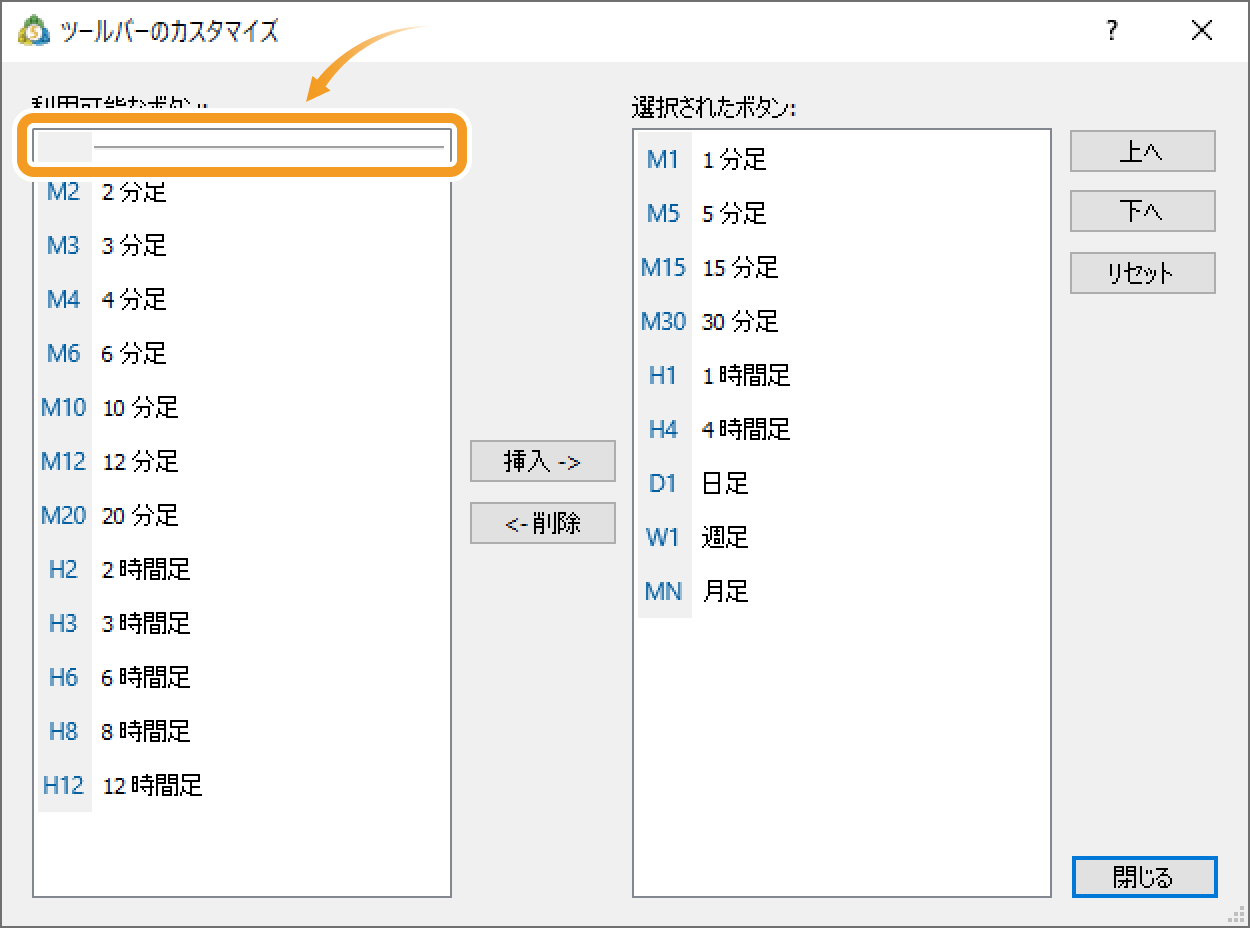The width and height of the screenshot is (1250, 928).
Task: Select the 30 分足 label in selected buttons
Action: [740, 321]
